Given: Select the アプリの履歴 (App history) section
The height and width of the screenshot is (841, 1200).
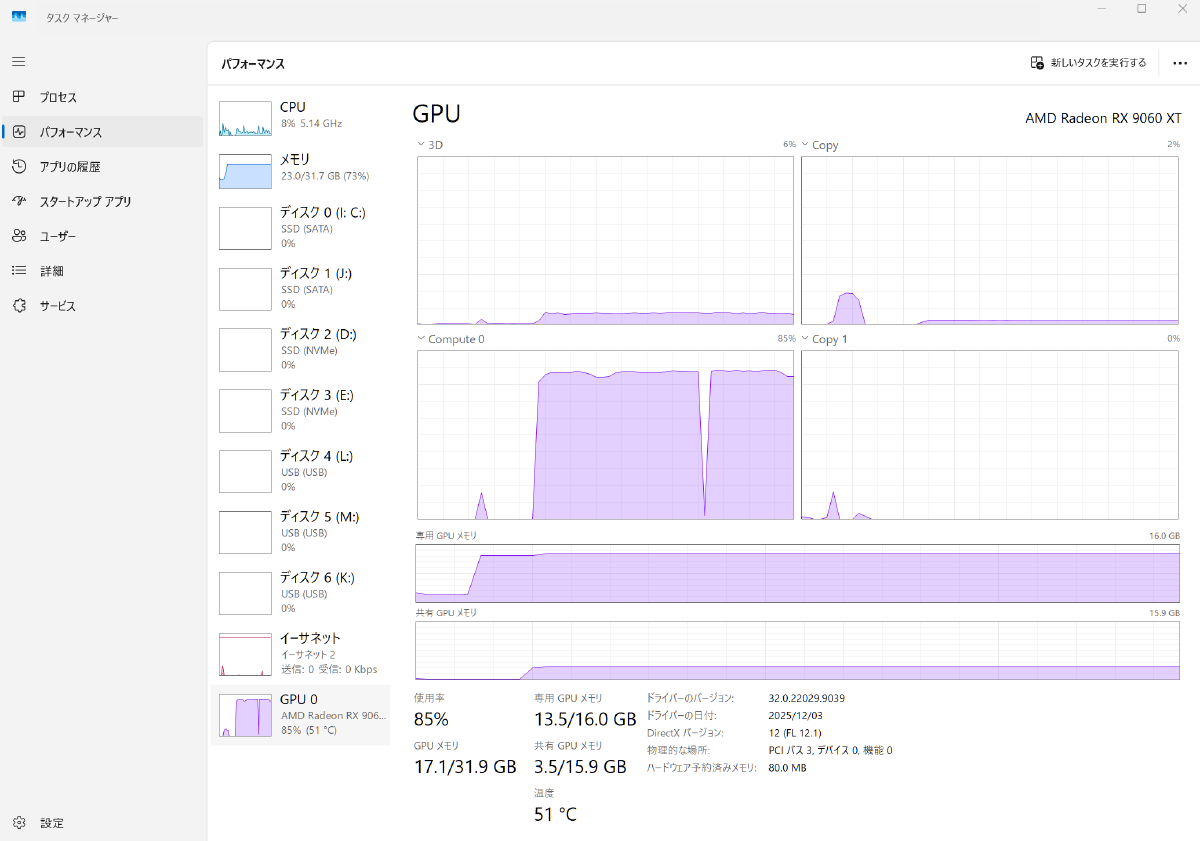Looking at the screenshot, I should (70, 166).
